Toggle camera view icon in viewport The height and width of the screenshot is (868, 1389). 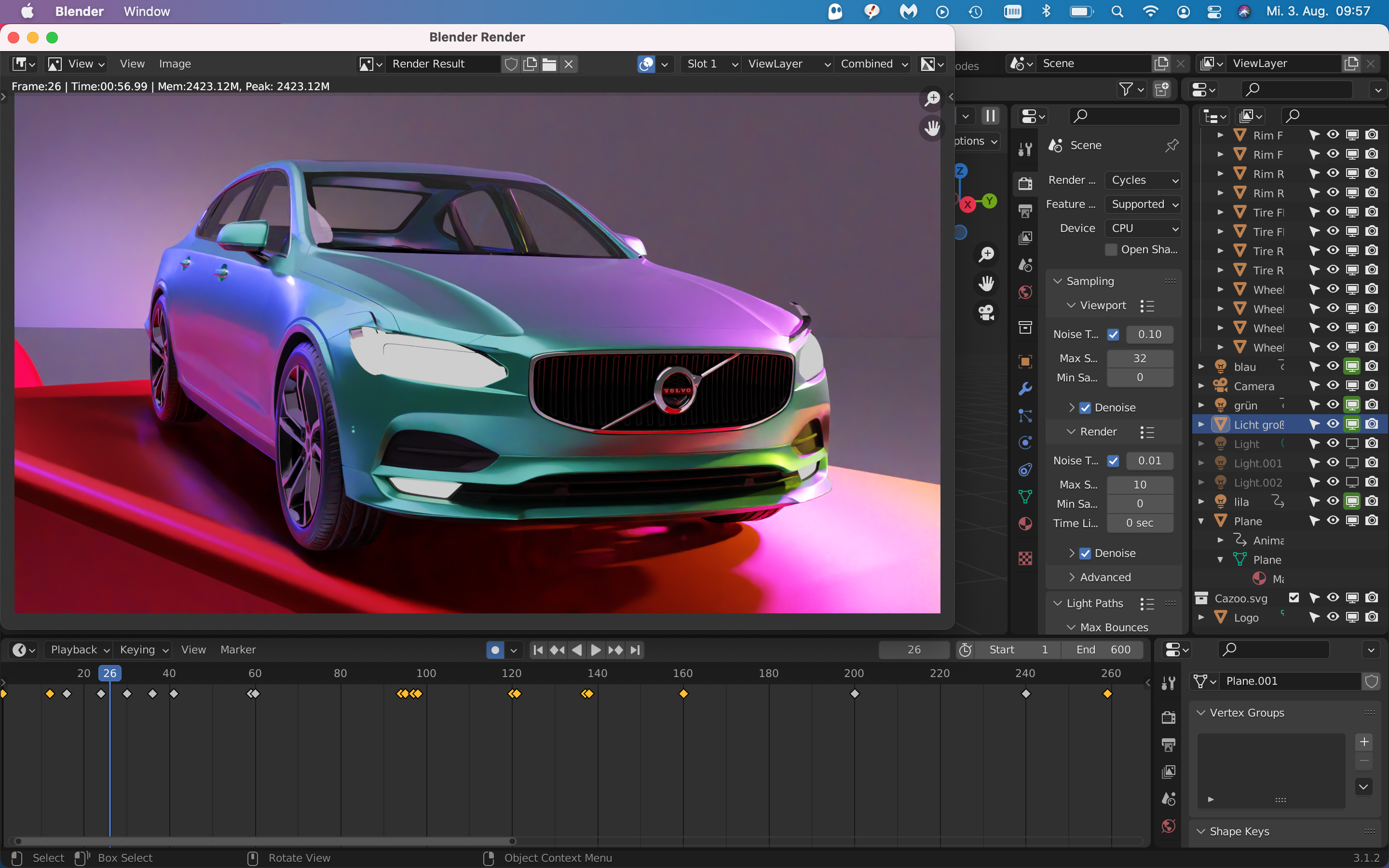click(x=986, y=313)
